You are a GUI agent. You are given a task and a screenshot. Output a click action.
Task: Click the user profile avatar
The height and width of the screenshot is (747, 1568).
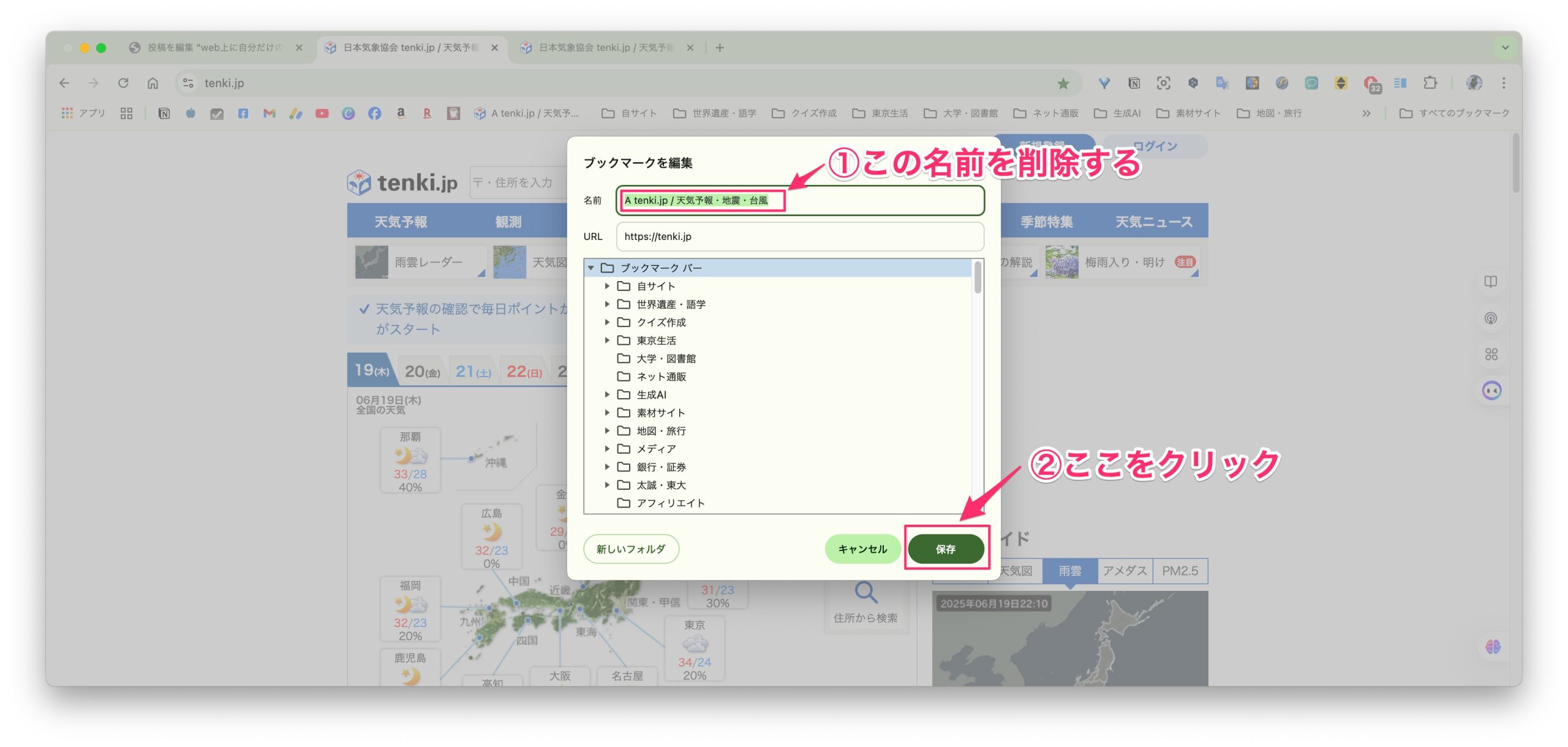point(1474,83)
